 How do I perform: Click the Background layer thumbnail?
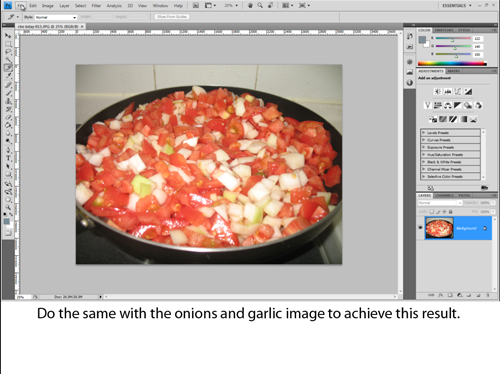[439, 228]
